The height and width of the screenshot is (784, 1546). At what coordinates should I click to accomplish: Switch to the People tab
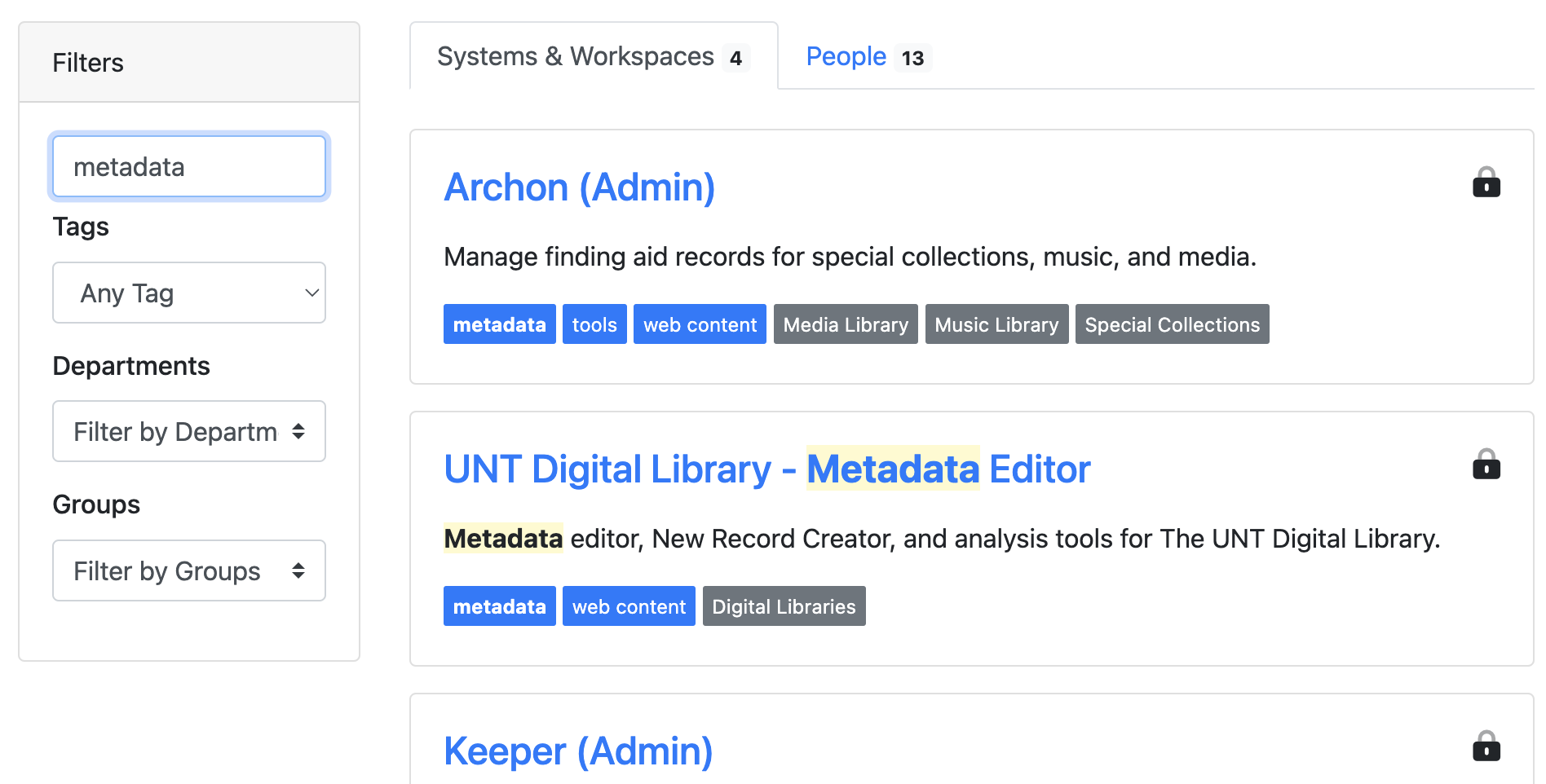(868, 56)
